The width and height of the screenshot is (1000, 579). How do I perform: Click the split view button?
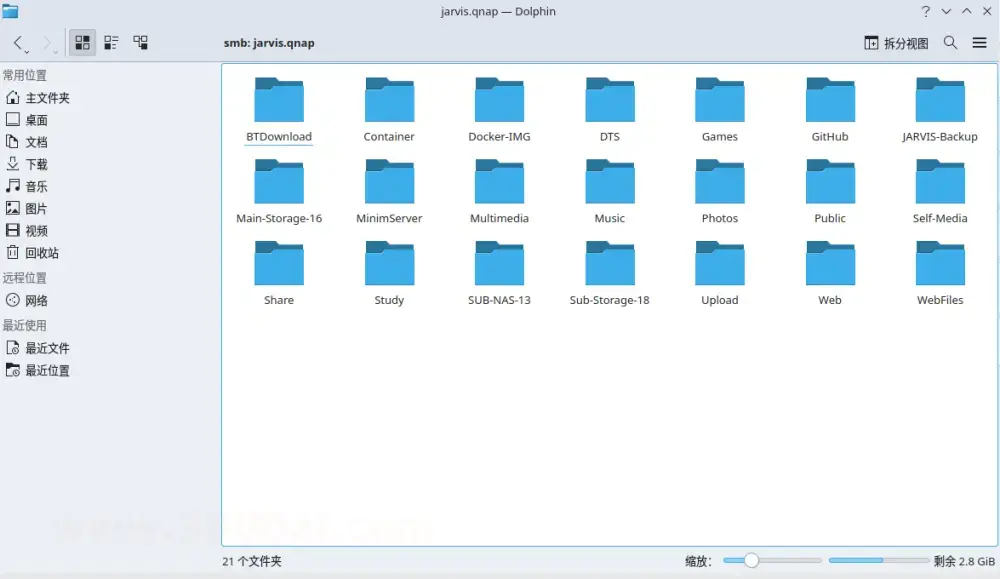point(896,43)
